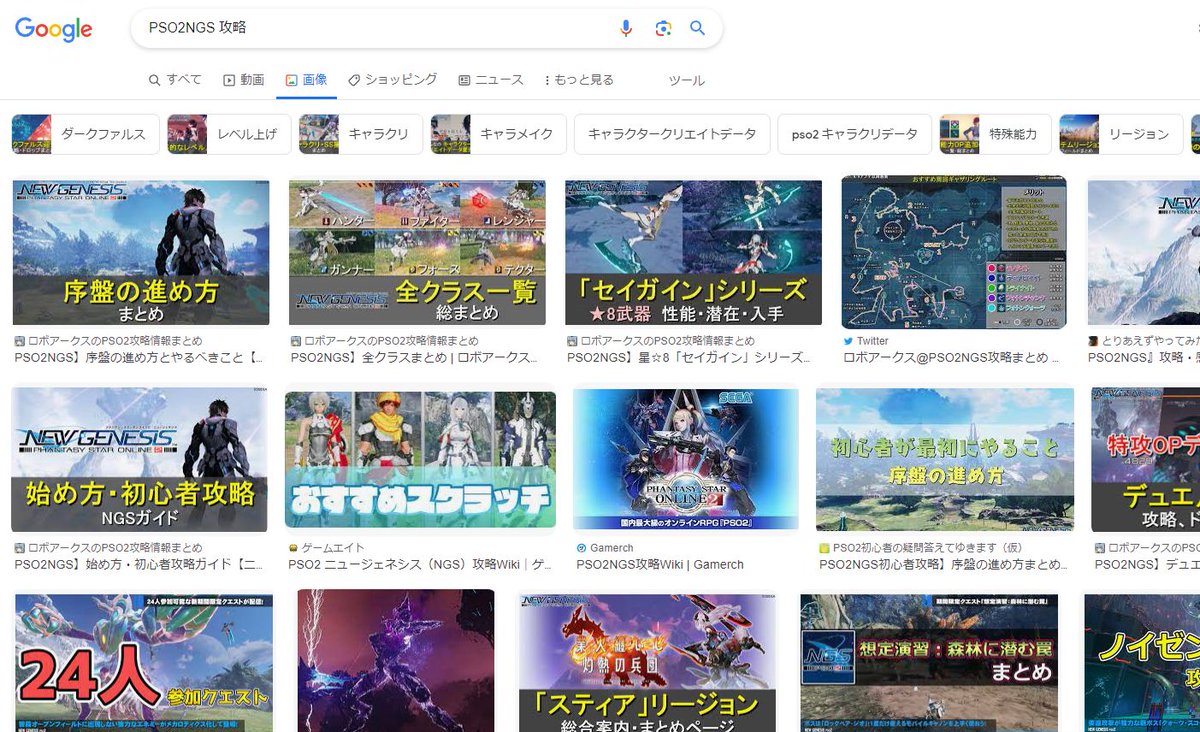Viewport: 1200px width, 732px height.
Task: Select the pso2 キャラクリデータ chip
Action: (854, 134)
